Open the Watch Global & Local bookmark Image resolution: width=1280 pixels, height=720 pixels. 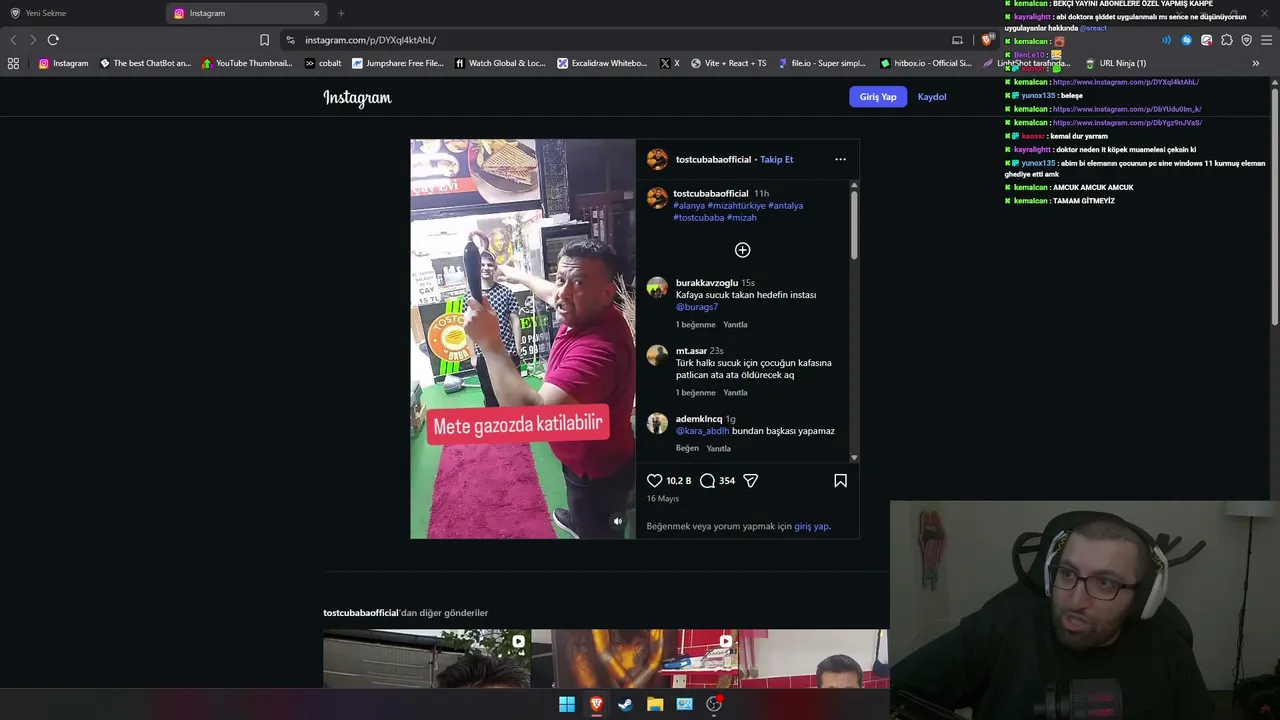pyautogui.click(x=500, y=63)
